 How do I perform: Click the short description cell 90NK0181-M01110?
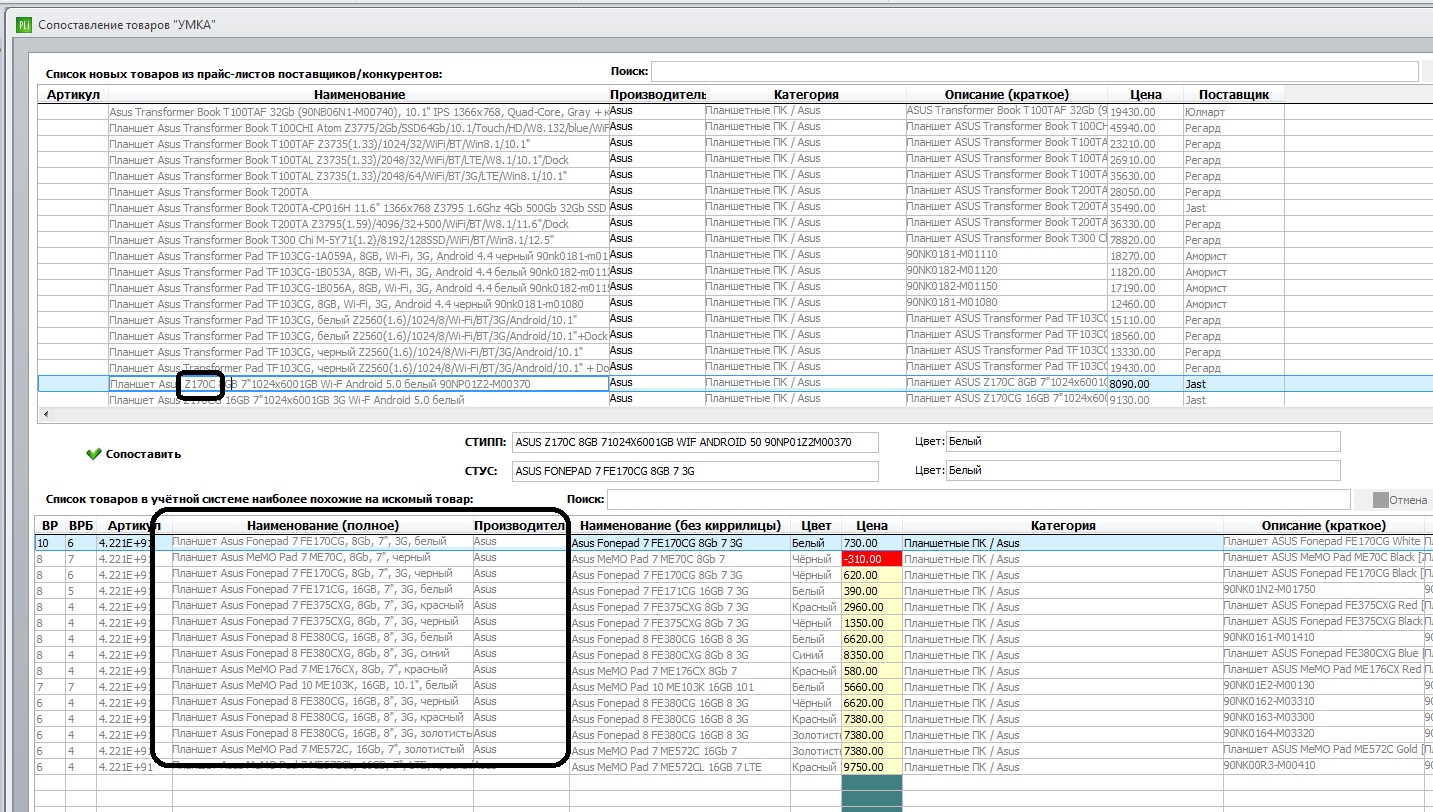[1006, 255]
